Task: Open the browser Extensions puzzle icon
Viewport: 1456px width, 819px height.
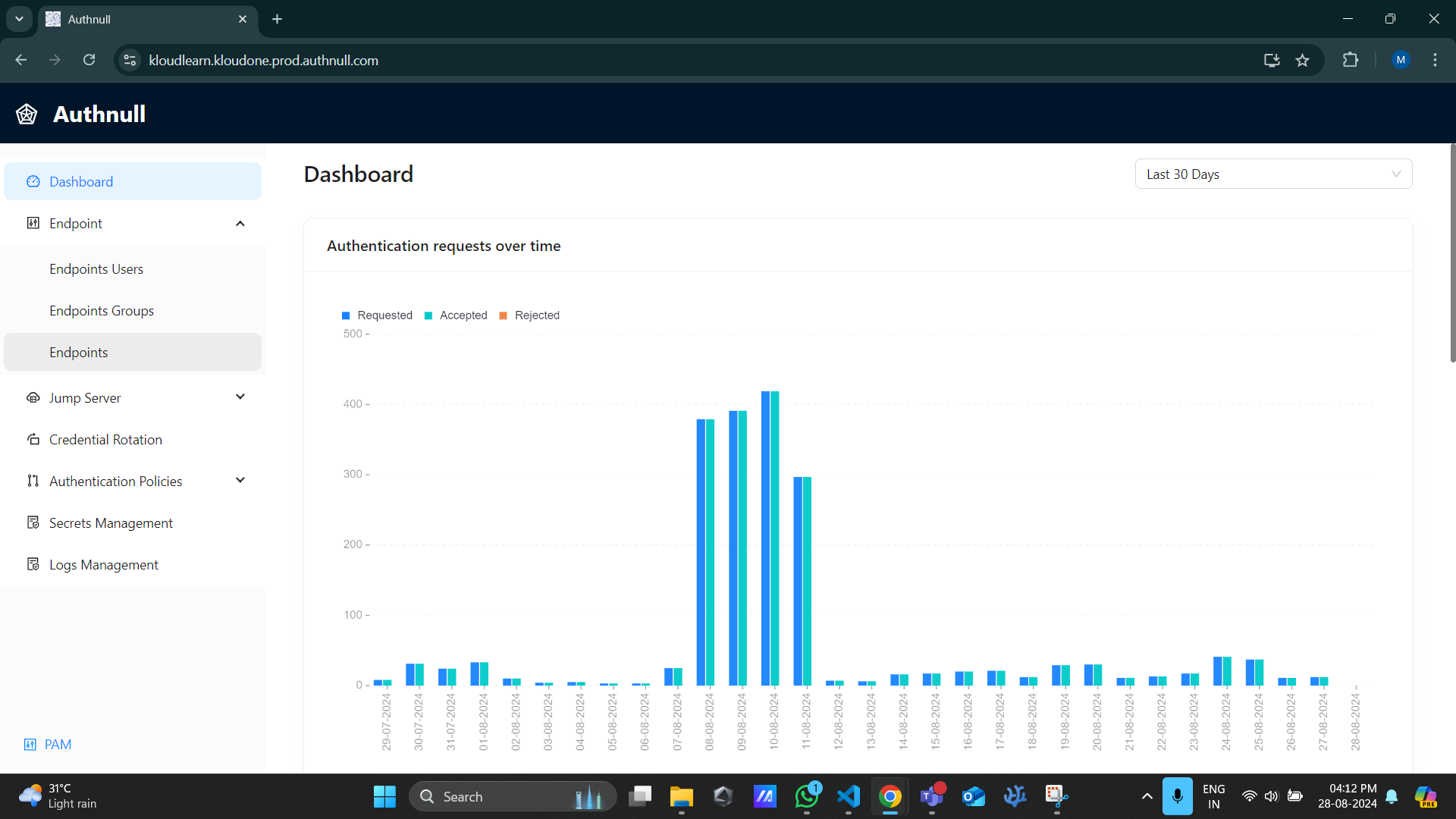Action: 1350,61
